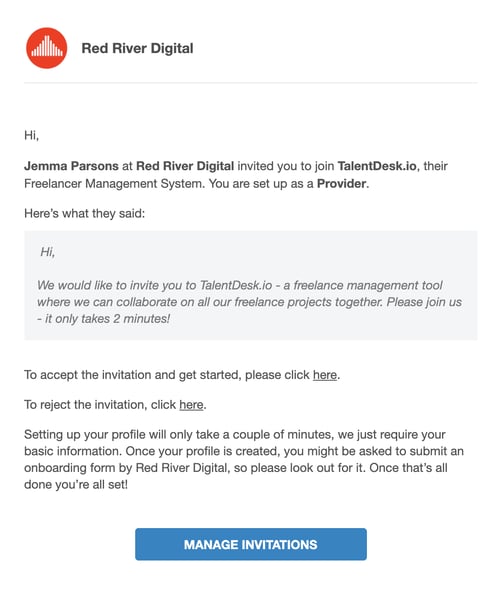Click the MANAGE INVITATIONS button

click(x=251, y=544)
